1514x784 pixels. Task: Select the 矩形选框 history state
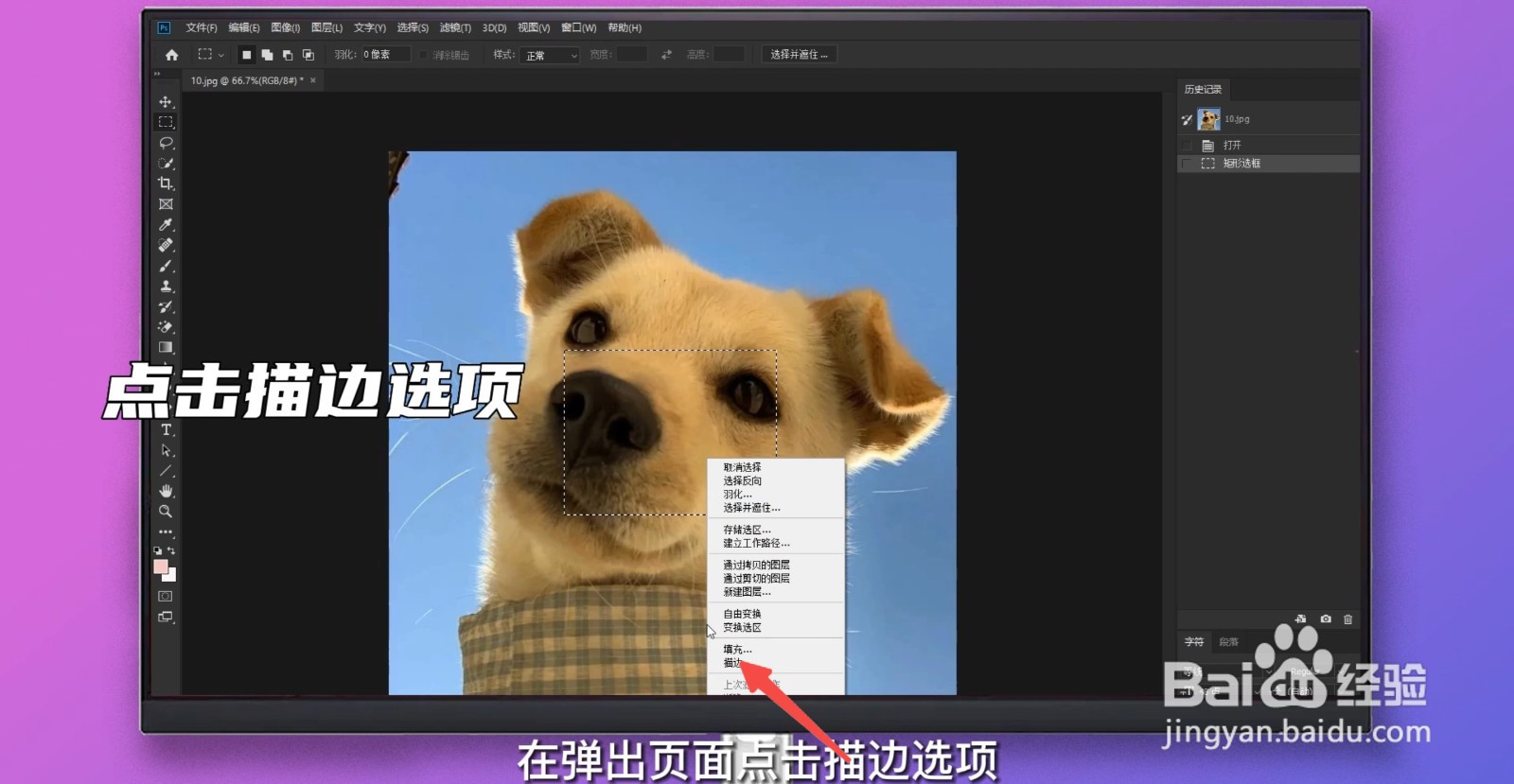[1269, 163]
